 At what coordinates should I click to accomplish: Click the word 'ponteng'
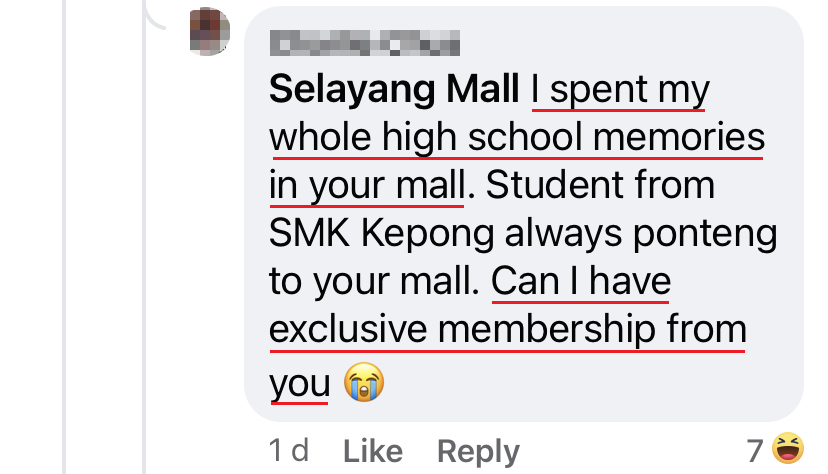(x=705, y=234)
